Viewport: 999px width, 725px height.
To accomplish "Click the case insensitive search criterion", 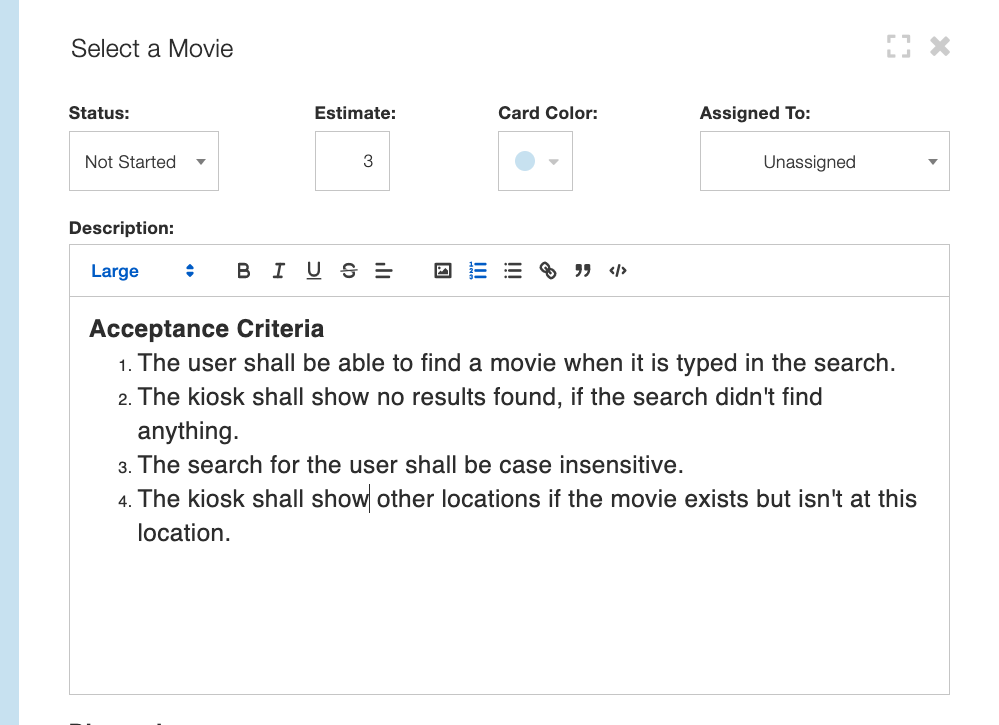I will click(x=410, y=465).
